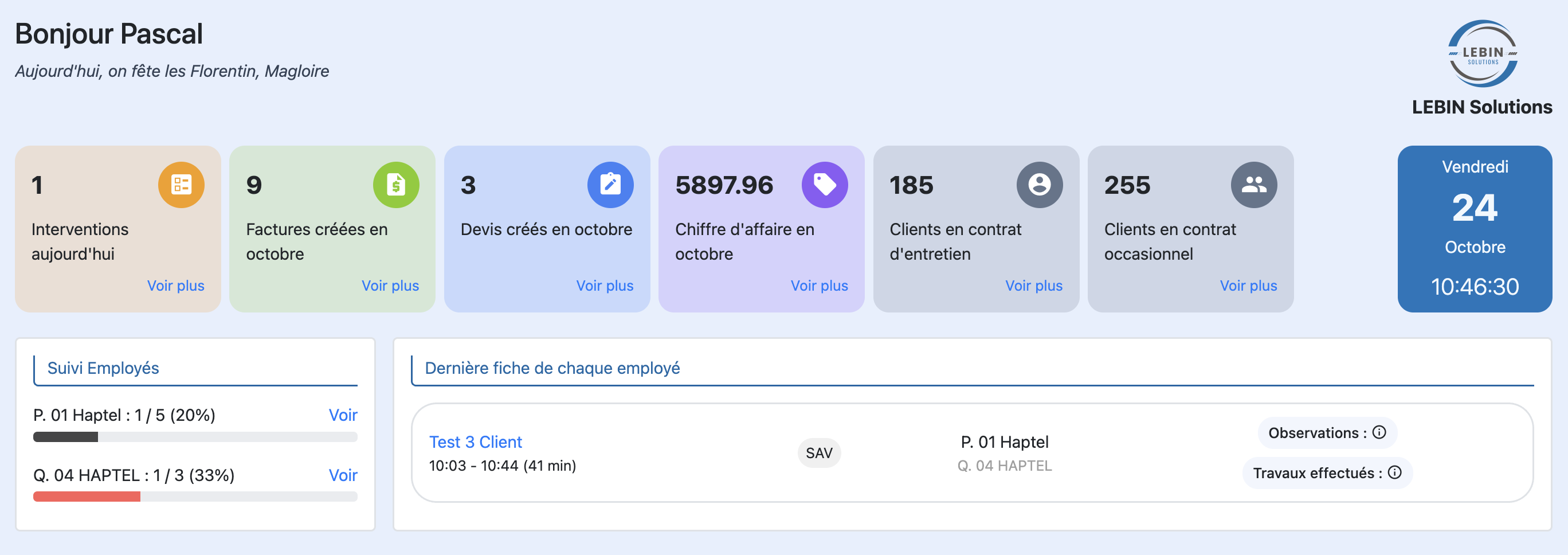This screenshot has width=1568, height=555.
Task: Click the maintenance contract client avatar icon
Action: tap(1039, 185)
